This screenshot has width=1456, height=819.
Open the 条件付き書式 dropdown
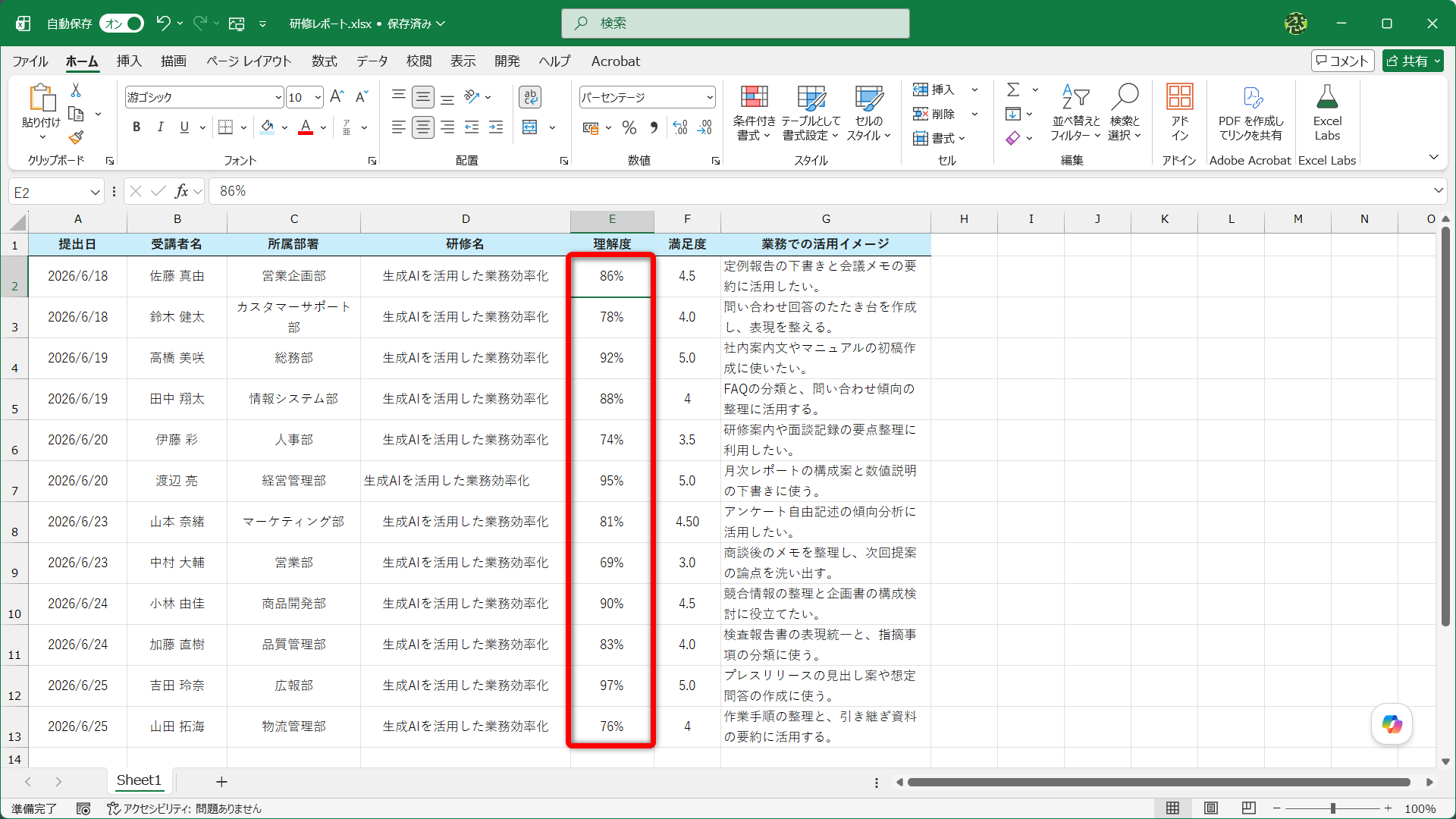(754, 112)
